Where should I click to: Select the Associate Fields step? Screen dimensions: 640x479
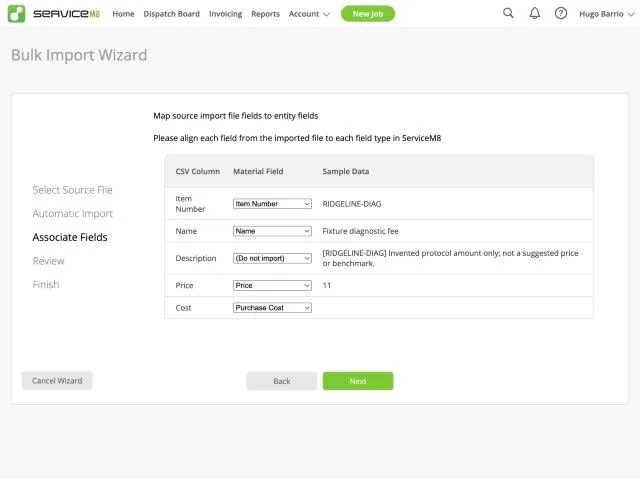70,237
